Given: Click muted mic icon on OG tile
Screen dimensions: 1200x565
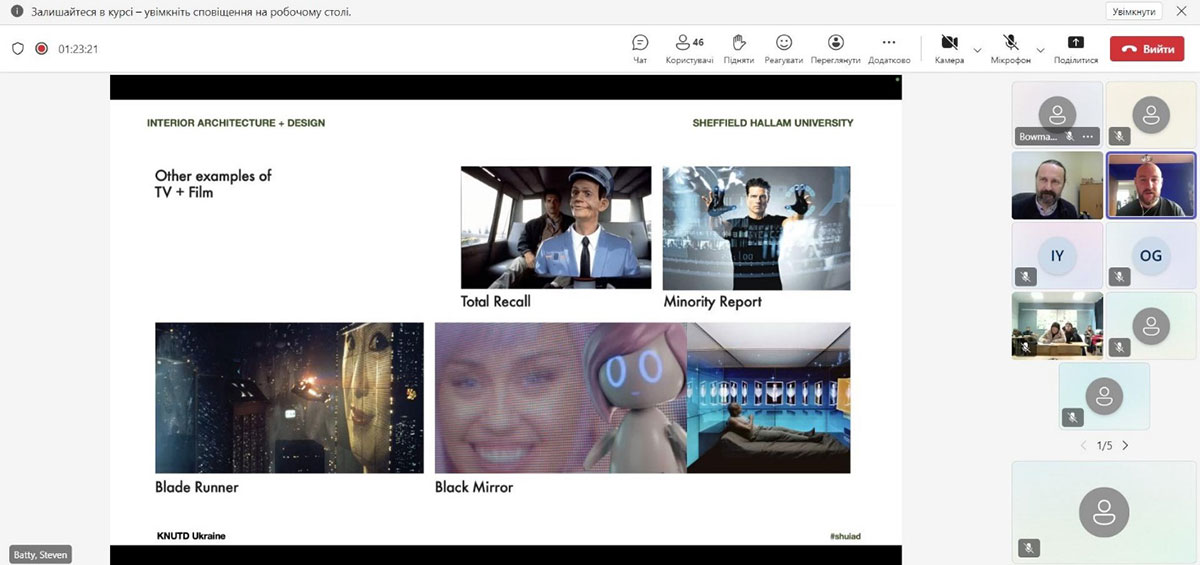Looking at the screenshot, I should coord(1120,277).
